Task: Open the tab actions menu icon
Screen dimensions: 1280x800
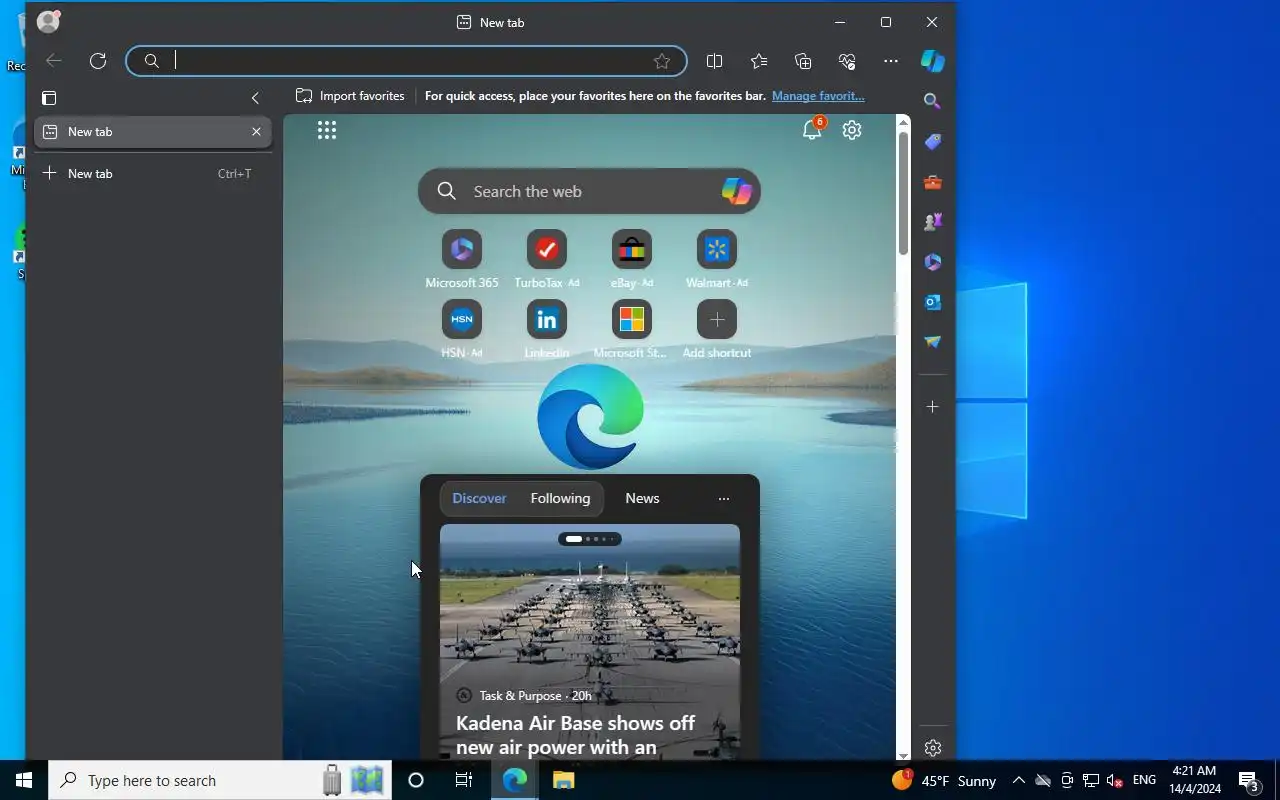Action: pyautogui.click(x=49, y=98)
